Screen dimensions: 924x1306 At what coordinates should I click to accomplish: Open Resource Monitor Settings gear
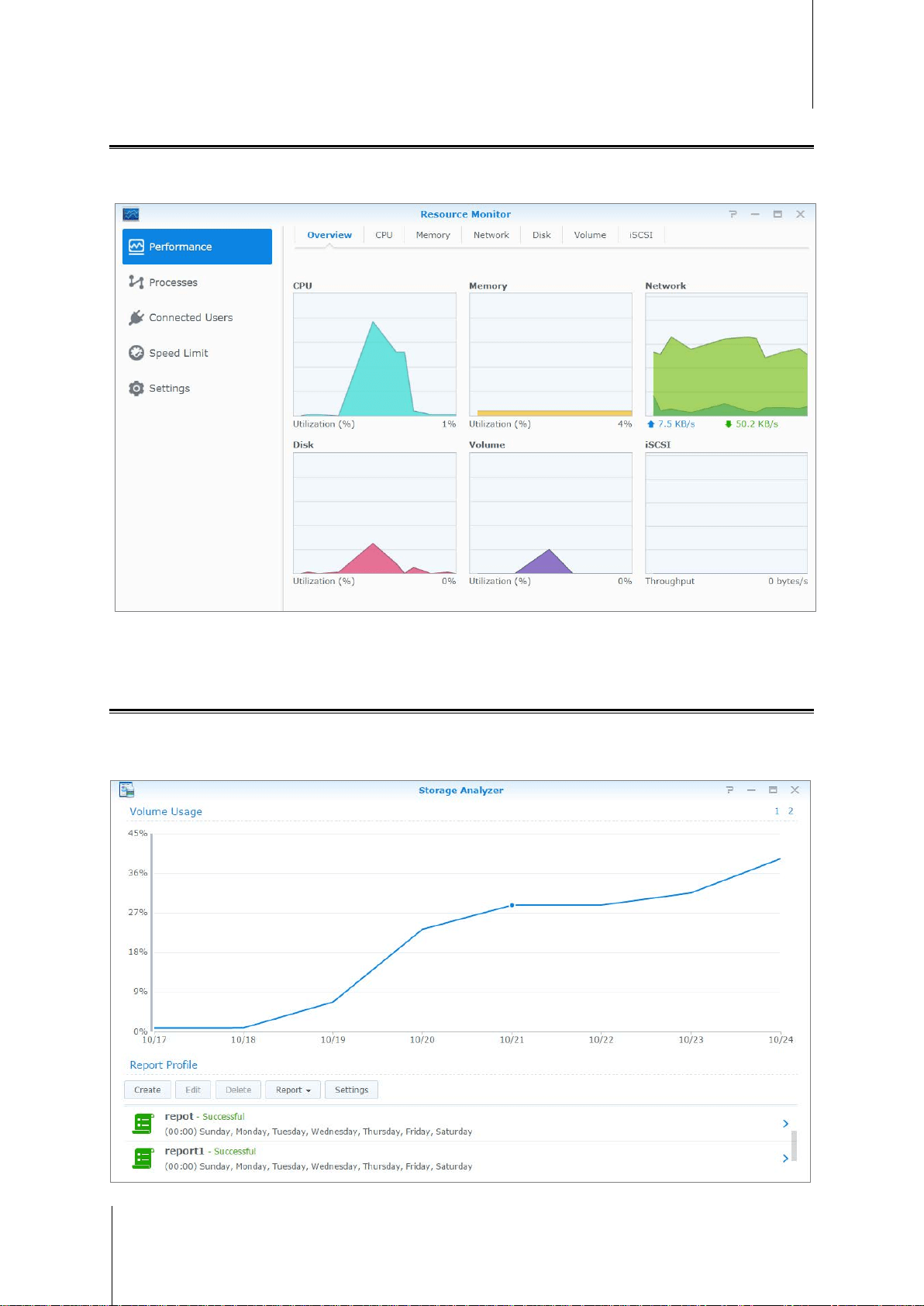pos(136,389)
